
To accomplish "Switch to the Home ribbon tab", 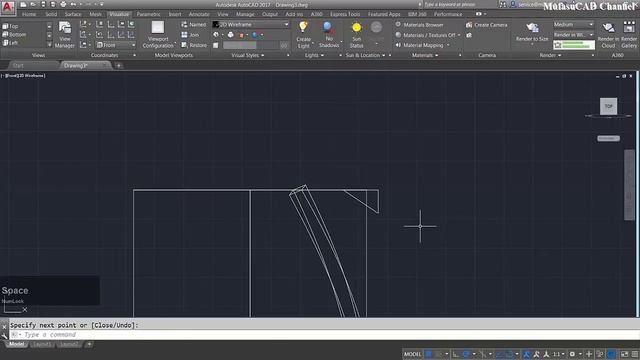I will [29, 14].
